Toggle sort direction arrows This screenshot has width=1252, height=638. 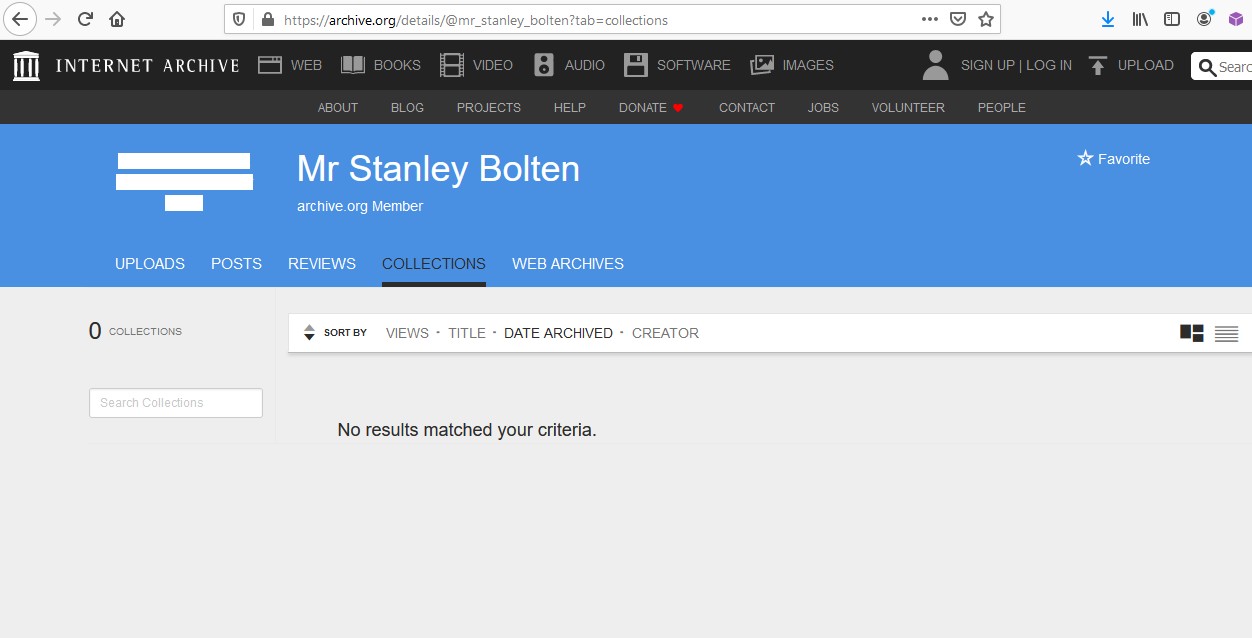click(309, 333)
